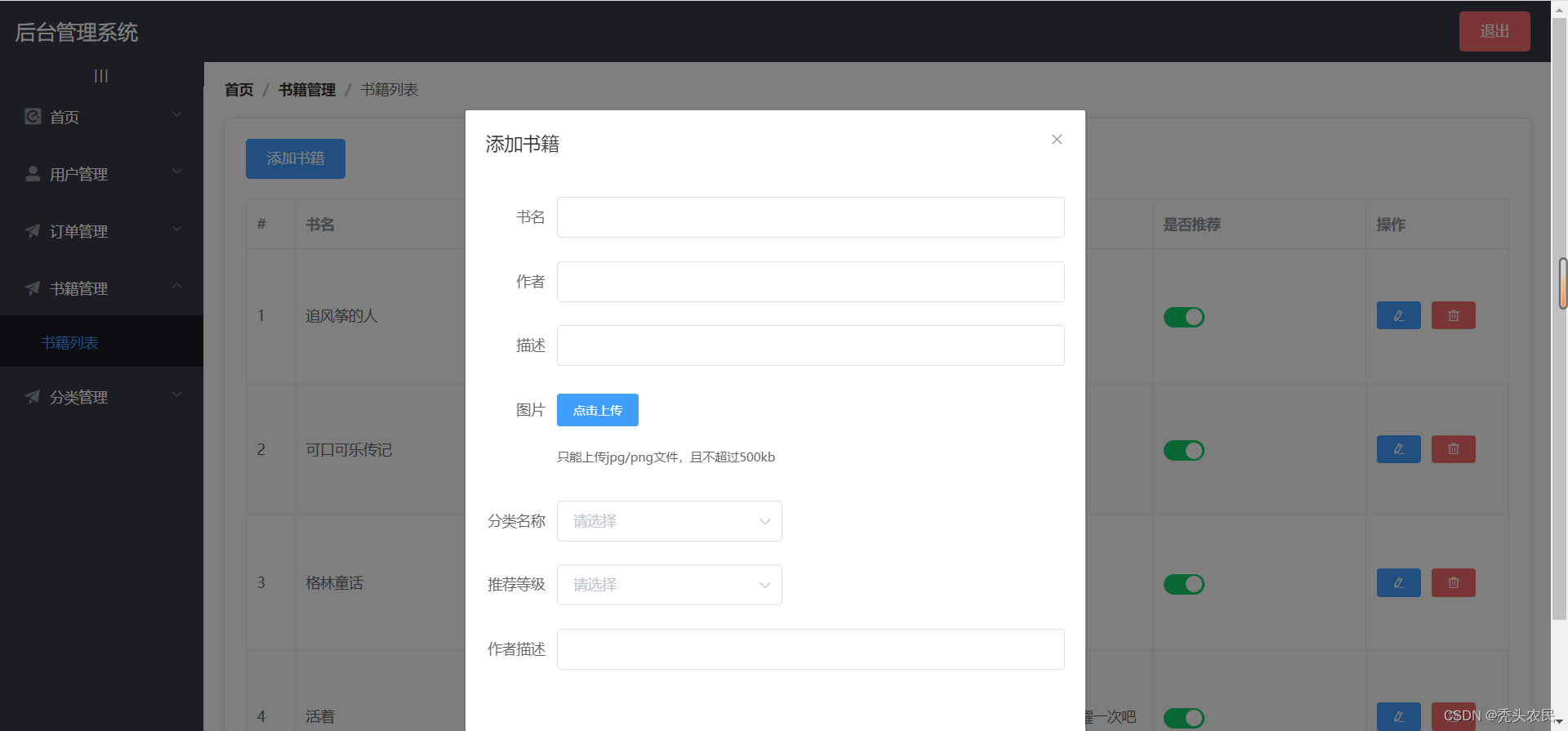Click the 用户管理 user icon
Viewport: 1568px width, 731px height.
click(x=33, y=174)
